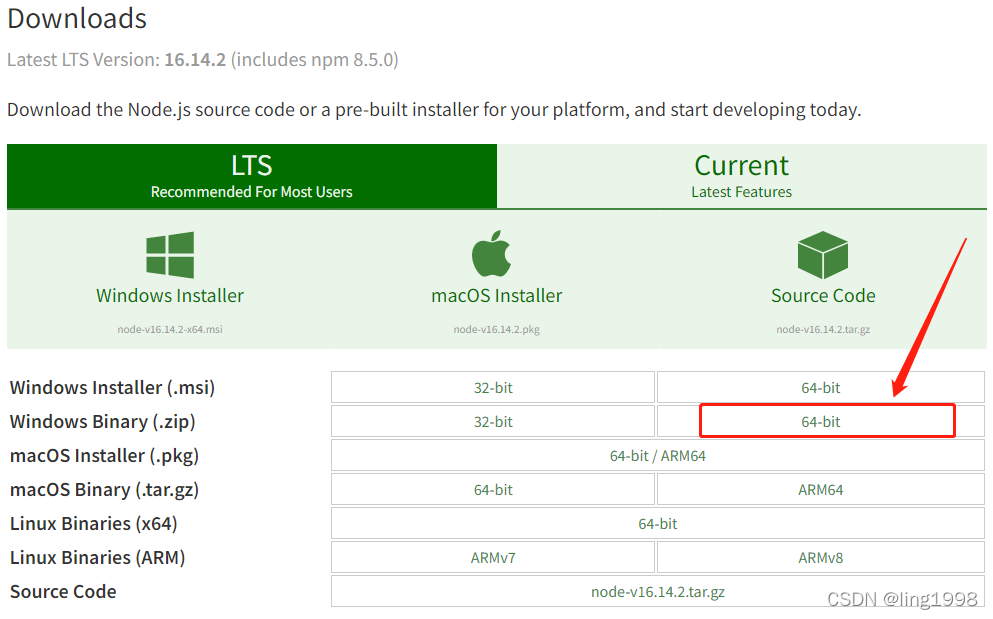
Task: Download Windows Installer (.msi) 32-bit
Action: tap(493, 387)
